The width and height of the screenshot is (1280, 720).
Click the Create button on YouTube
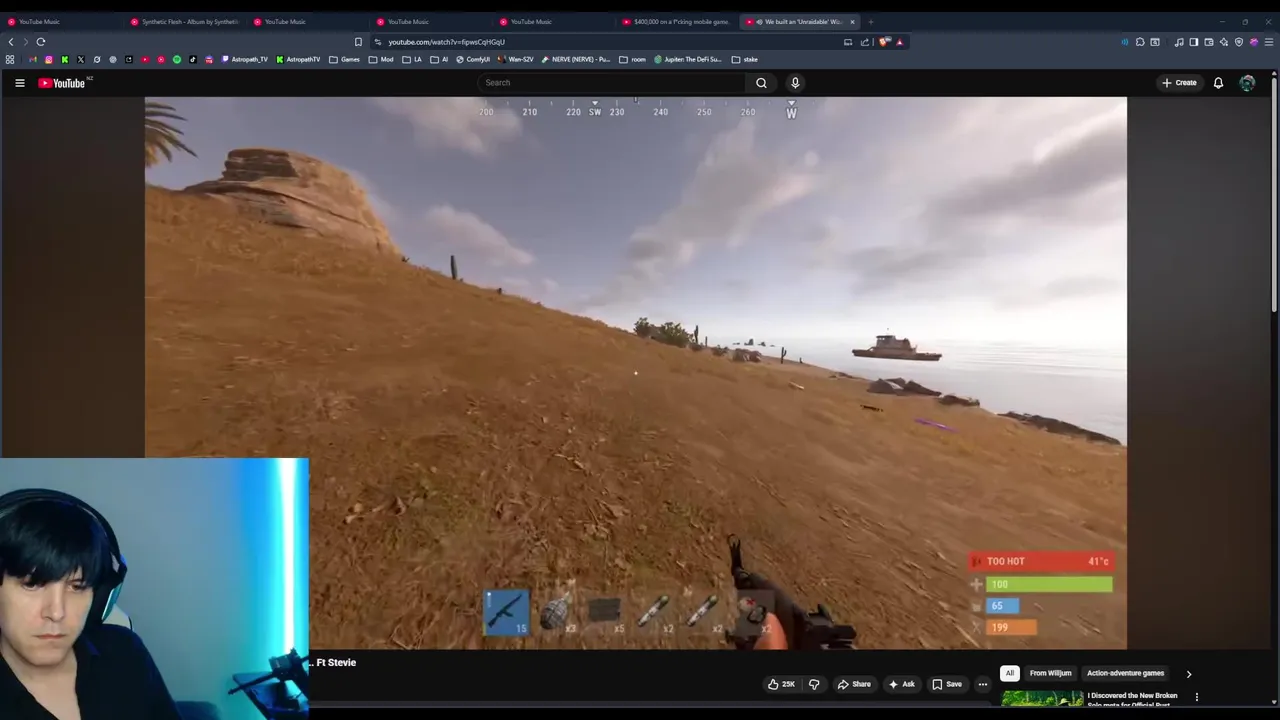point(1179,83)
